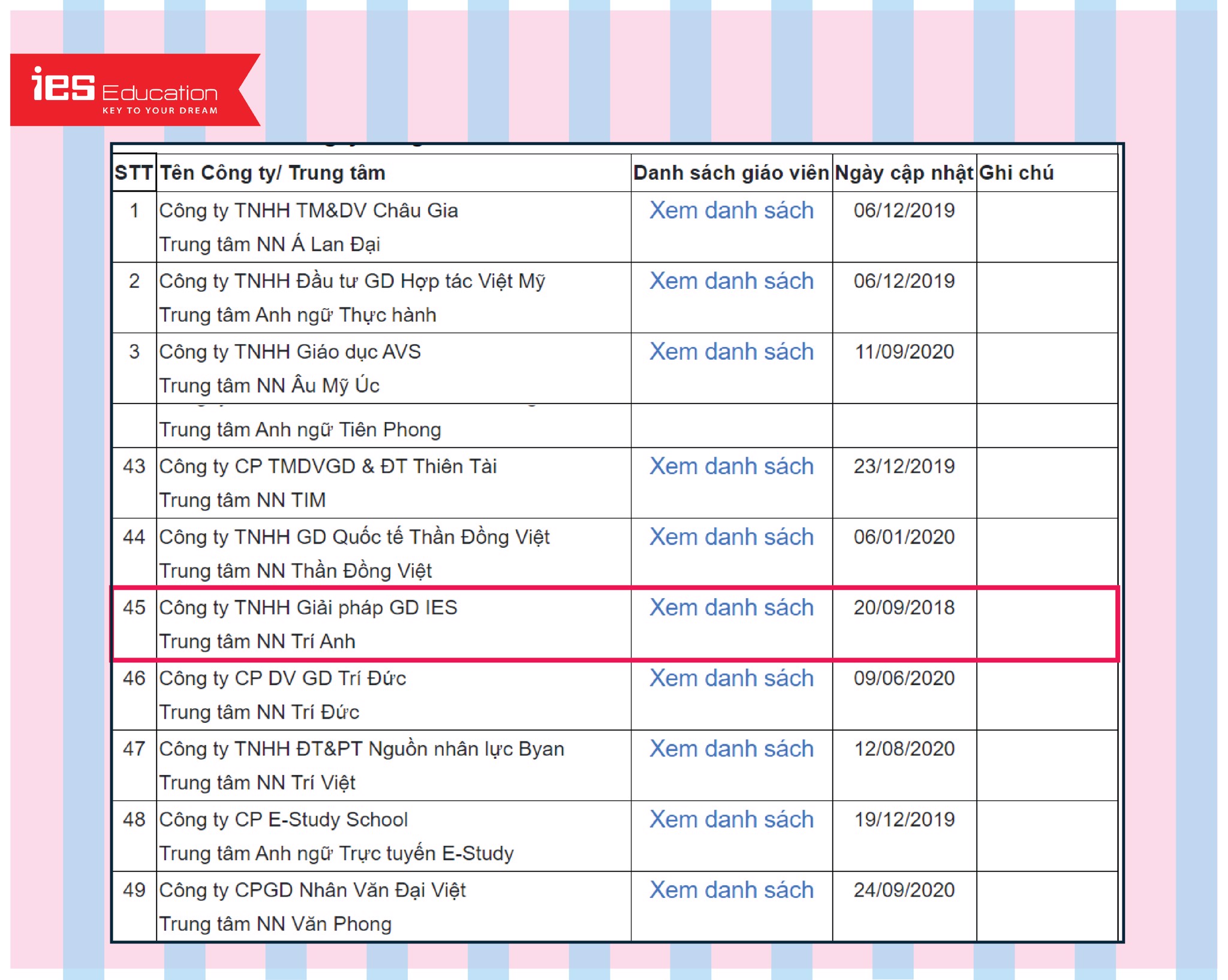Click the IES Education logo
1228x980 pixels.
135,90
